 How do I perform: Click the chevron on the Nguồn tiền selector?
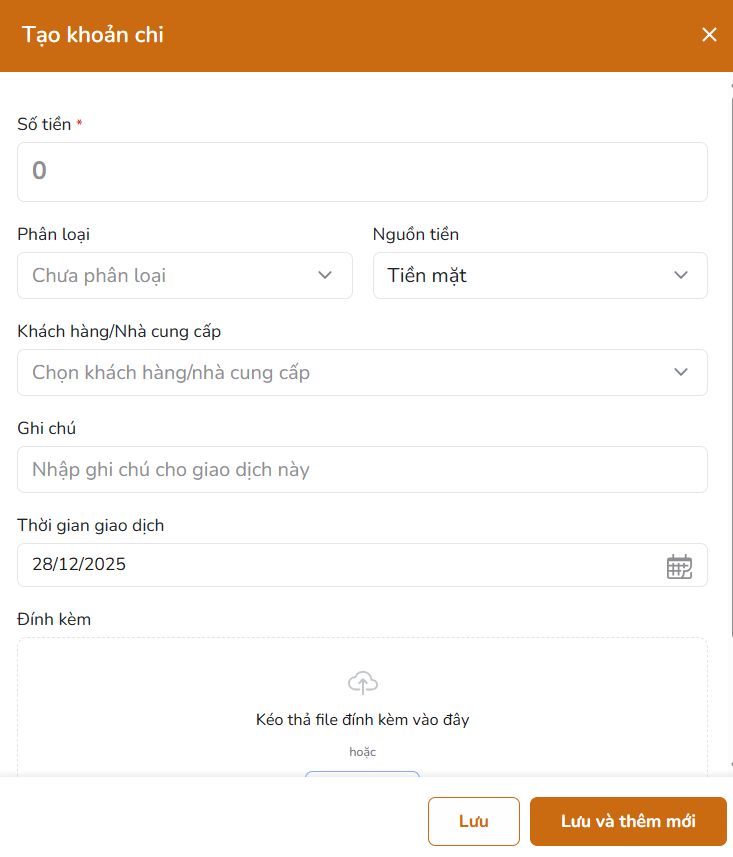[681, 275]
